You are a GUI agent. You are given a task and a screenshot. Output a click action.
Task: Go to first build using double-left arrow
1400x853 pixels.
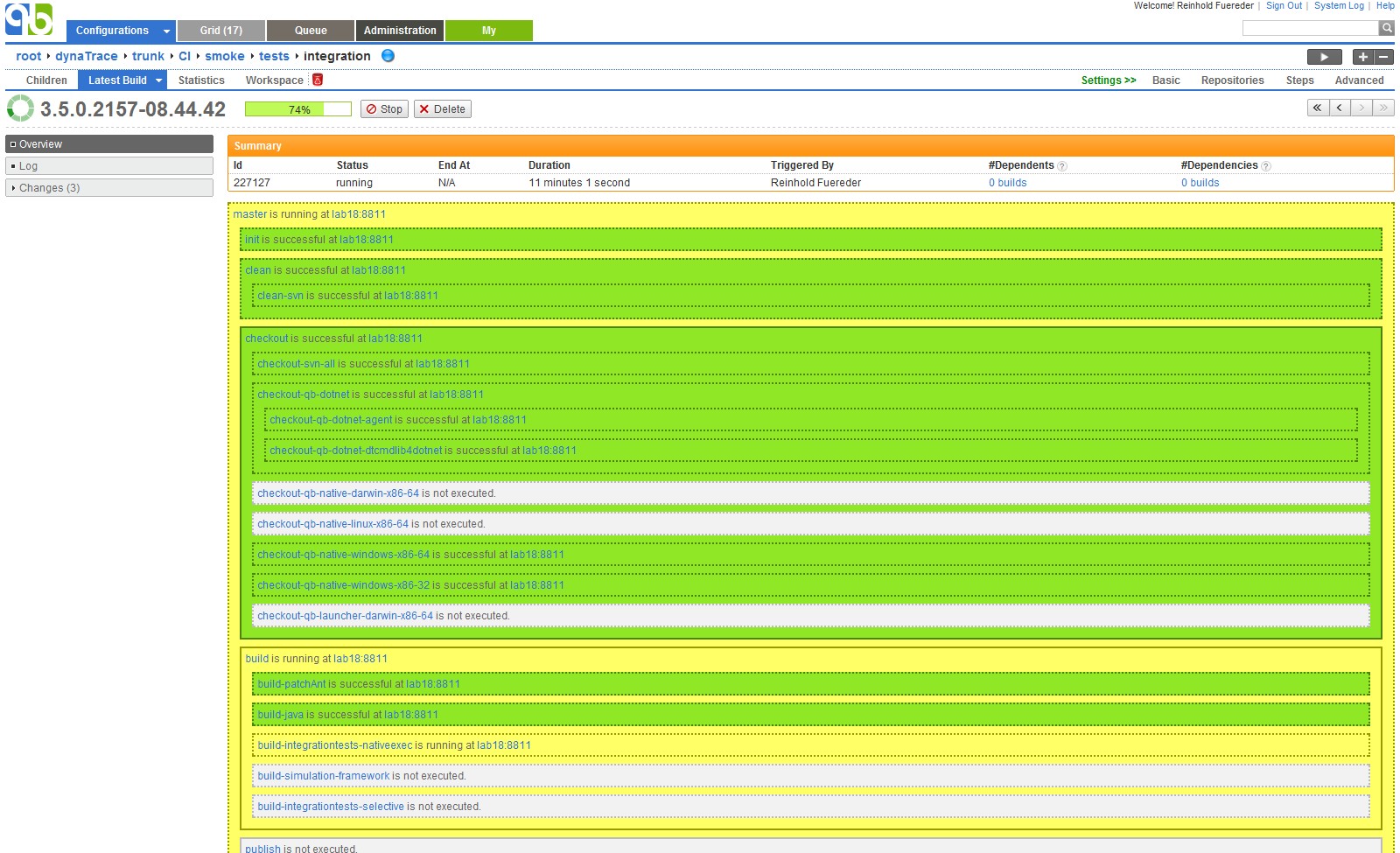(1318, 108)
